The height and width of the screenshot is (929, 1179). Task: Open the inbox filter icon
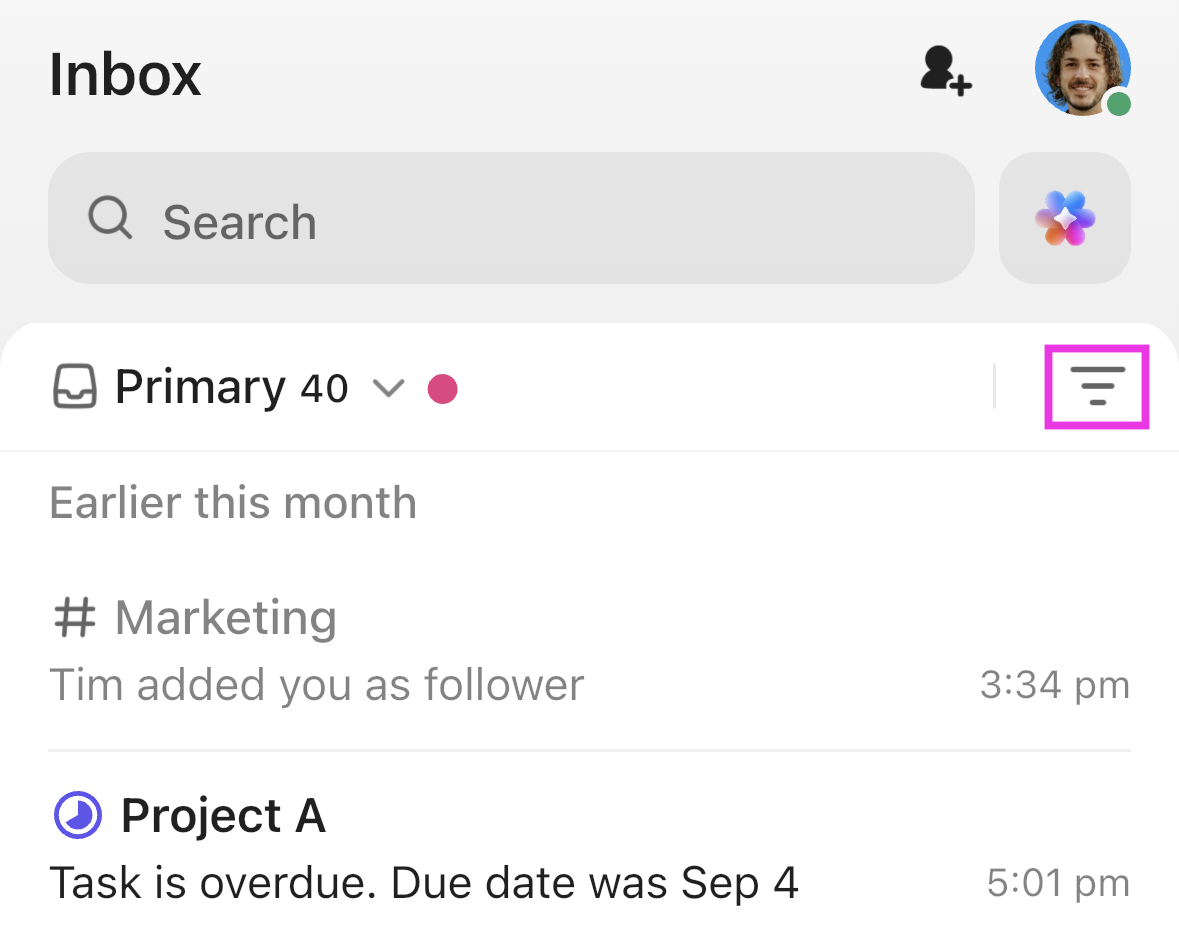click(1097, 387)
